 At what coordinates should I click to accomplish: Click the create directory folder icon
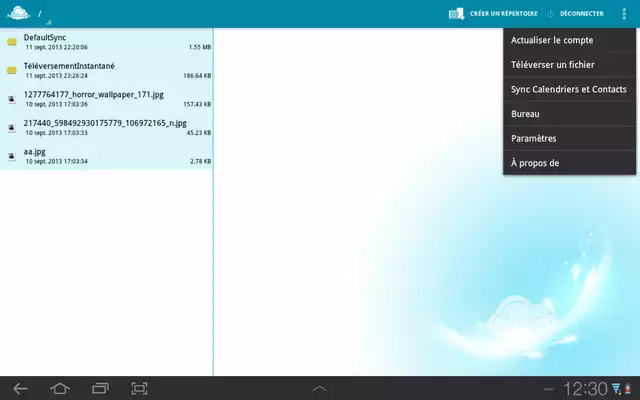click(456, 14)
